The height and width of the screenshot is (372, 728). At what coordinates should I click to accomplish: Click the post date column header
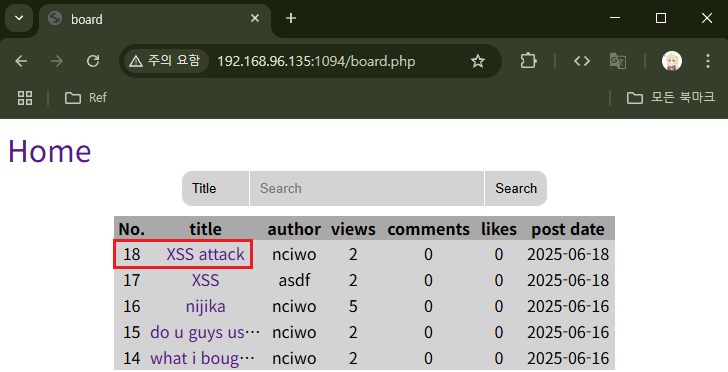click(568, 229)
